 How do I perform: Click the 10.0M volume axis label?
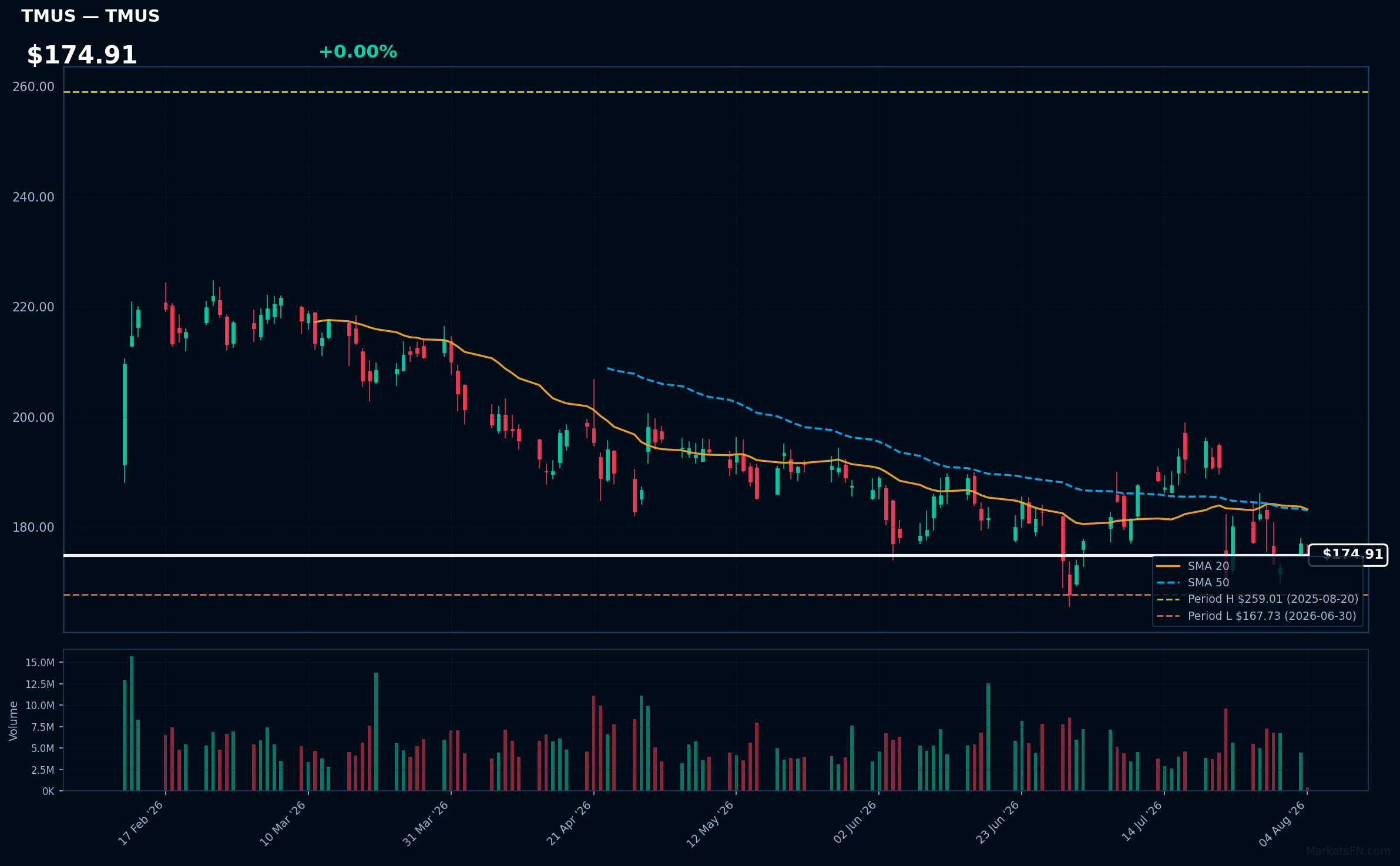click(40, 706)
